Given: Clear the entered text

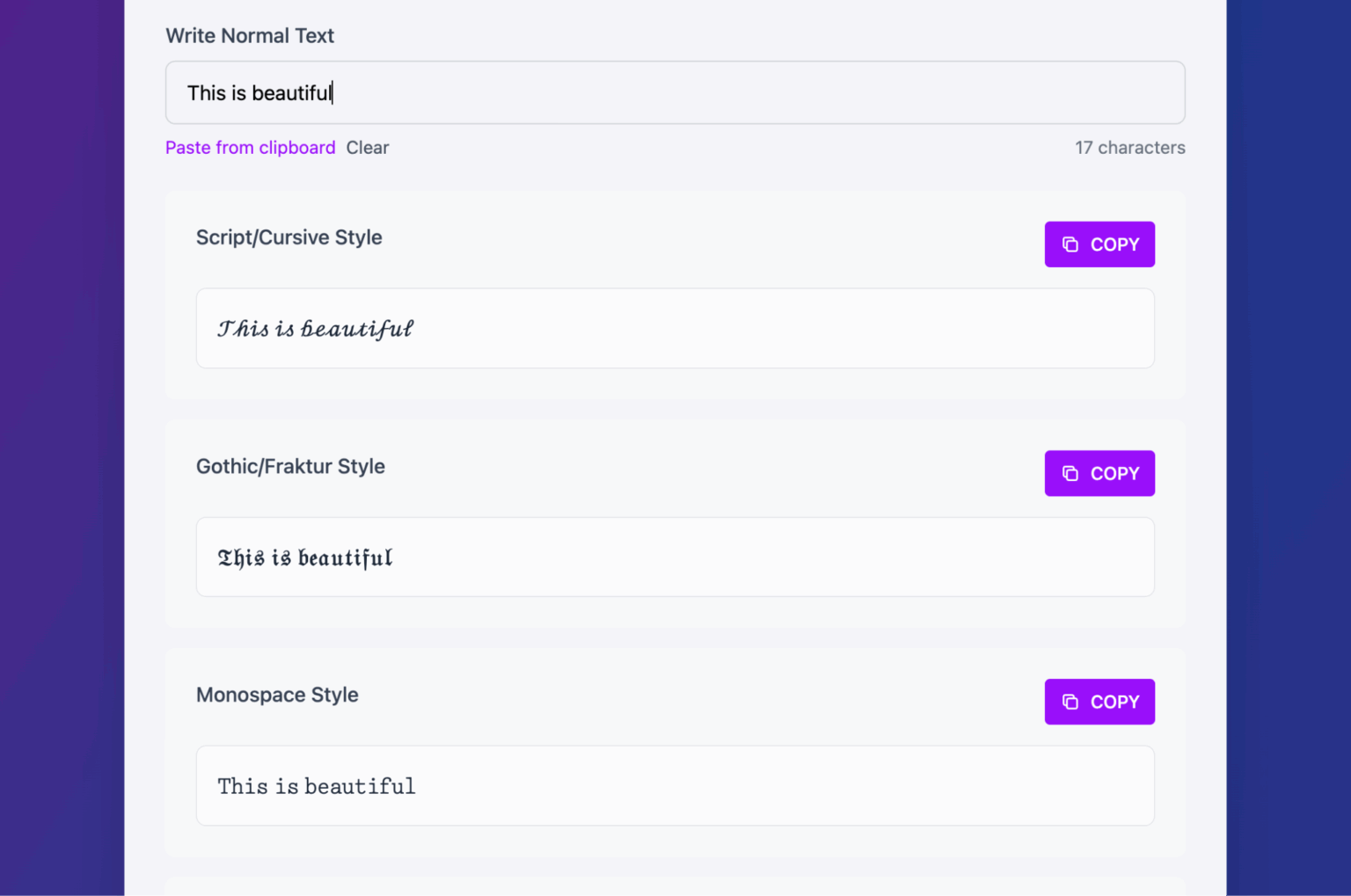Looking at the screenshot, I should [367, 147].
